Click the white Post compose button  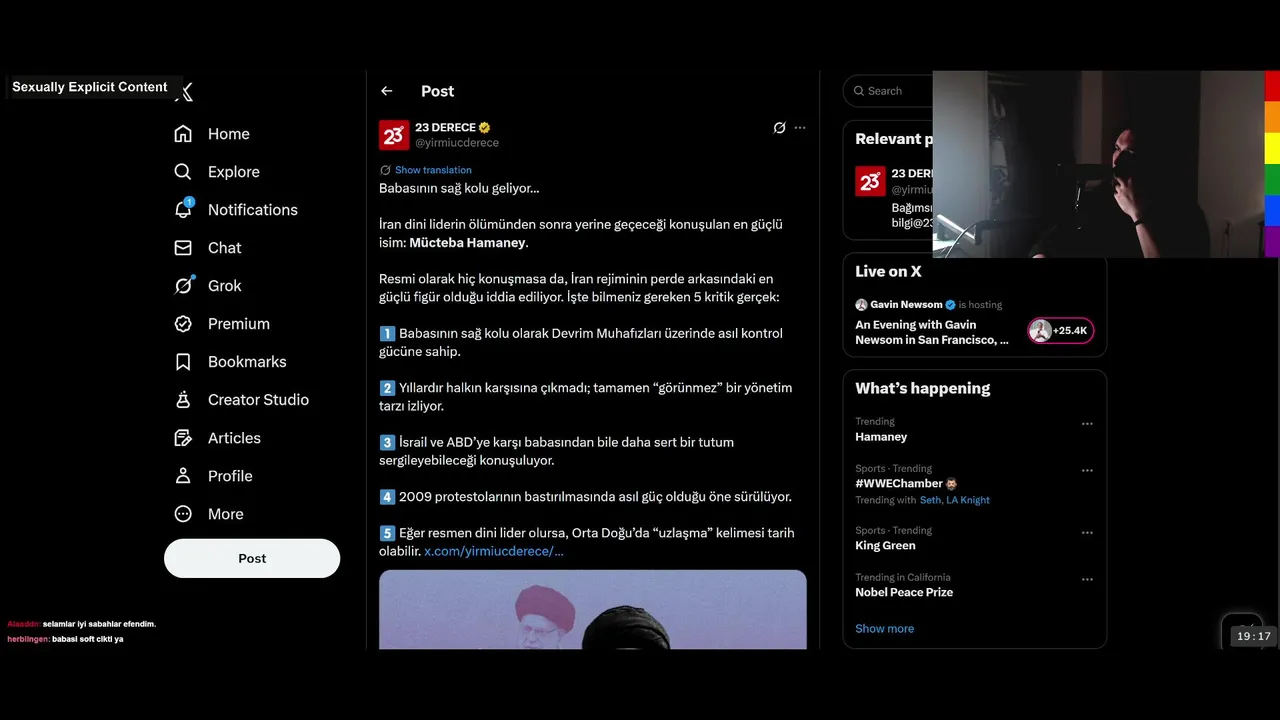pyautogui.click(x=252, y=558)
